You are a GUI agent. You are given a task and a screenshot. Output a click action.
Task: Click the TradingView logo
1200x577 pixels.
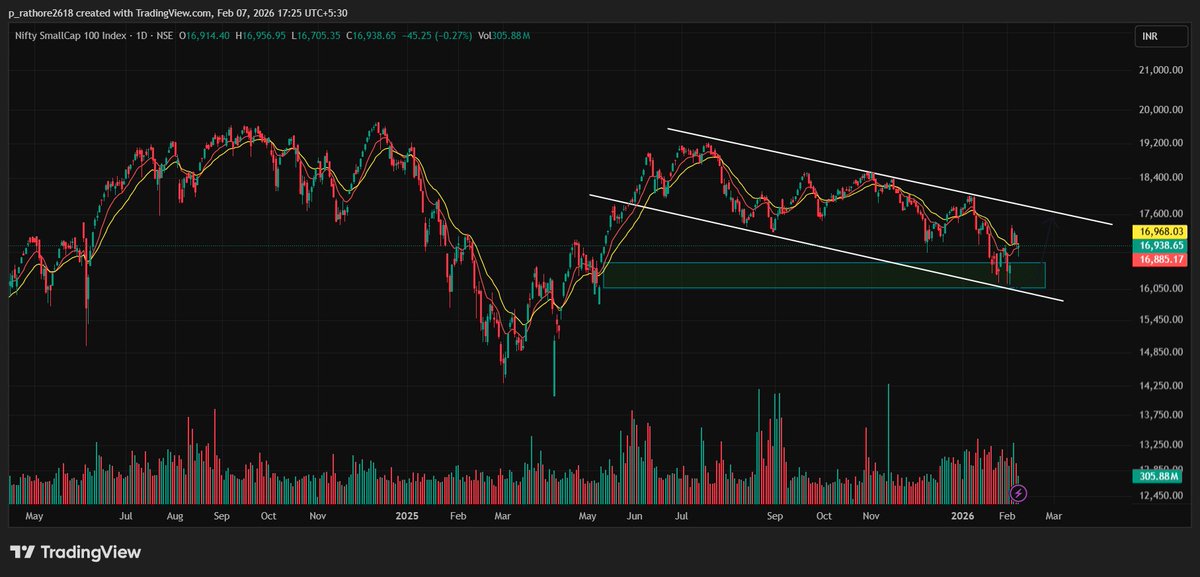[x=76, y=552]
